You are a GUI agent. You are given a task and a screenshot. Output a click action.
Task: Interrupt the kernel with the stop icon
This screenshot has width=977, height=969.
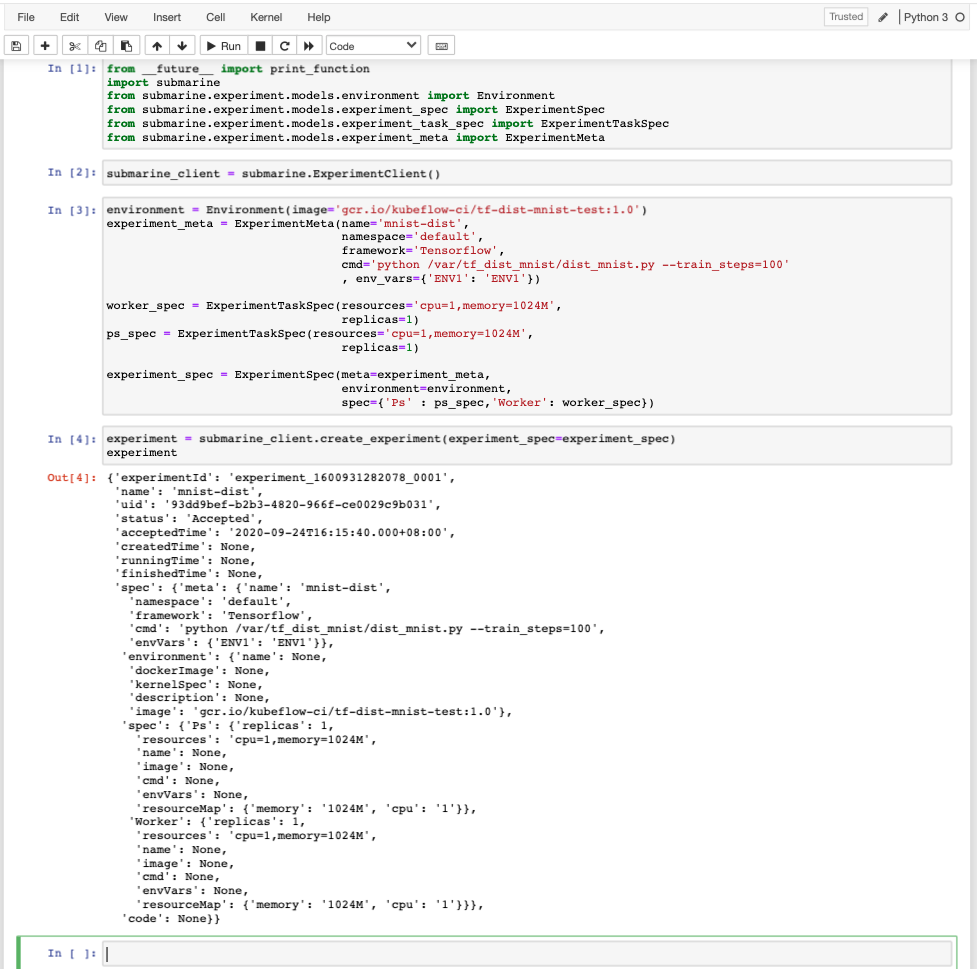click(260, 46)
